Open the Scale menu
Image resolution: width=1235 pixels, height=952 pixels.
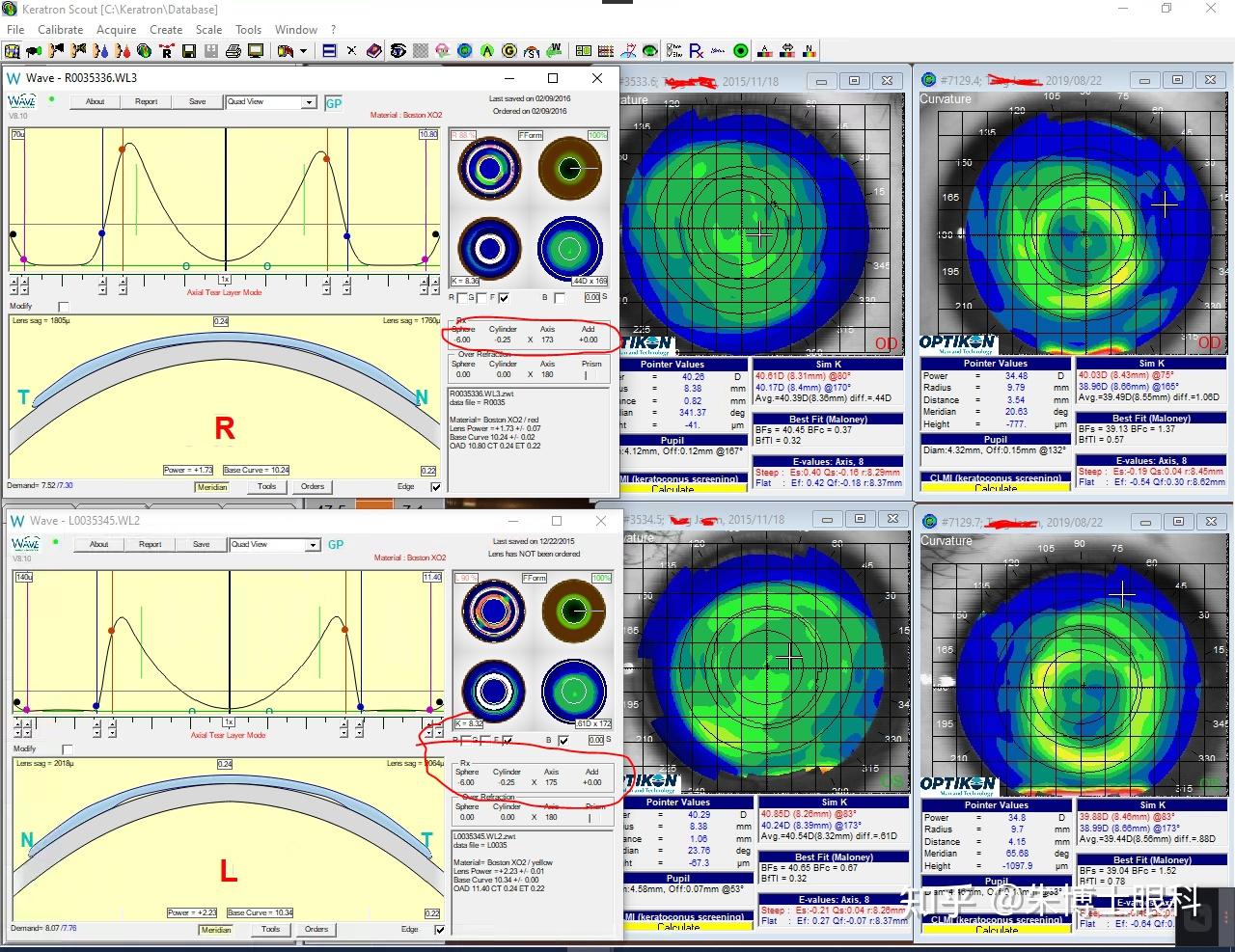tap(209, 30)
